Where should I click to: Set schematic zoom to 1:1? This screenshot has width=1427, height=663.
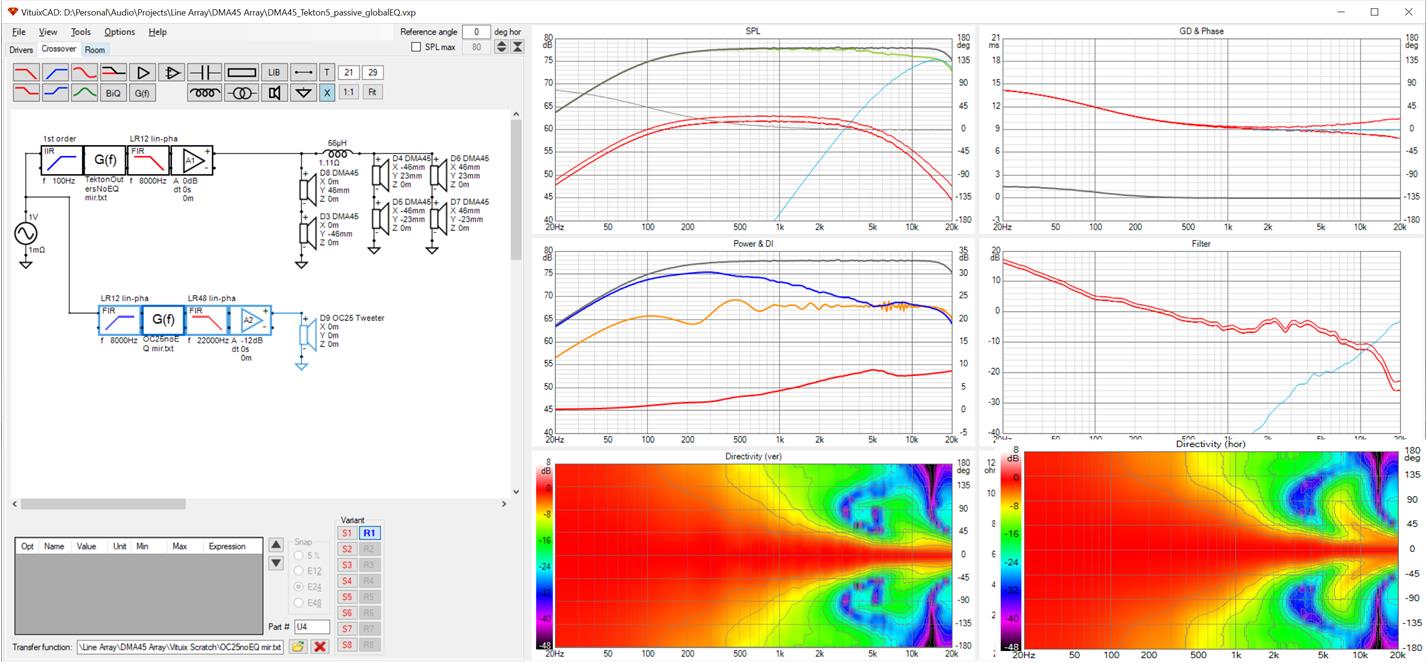[x=349, y=93]
